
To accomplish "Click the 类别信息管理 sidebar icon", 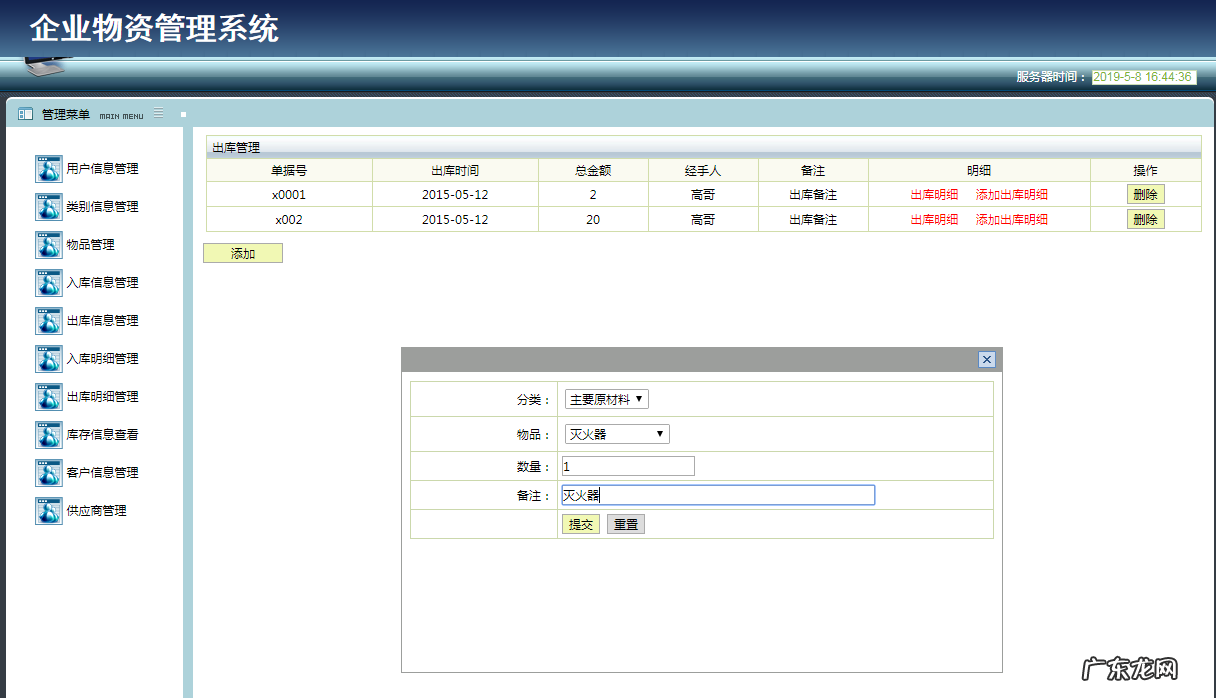I will tap(48, 206).
